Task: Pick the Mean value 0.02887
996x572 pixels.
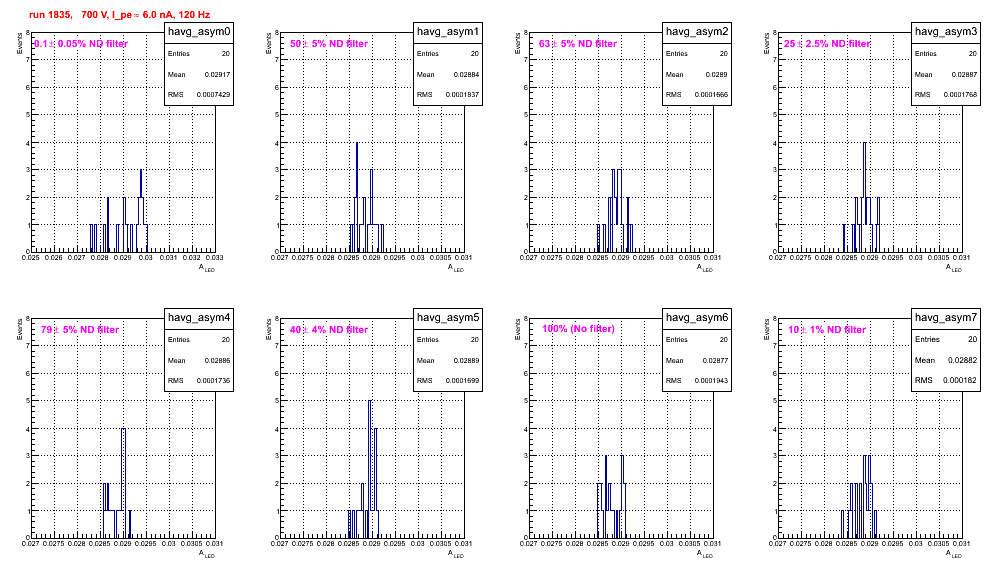Action: [964, 74]
